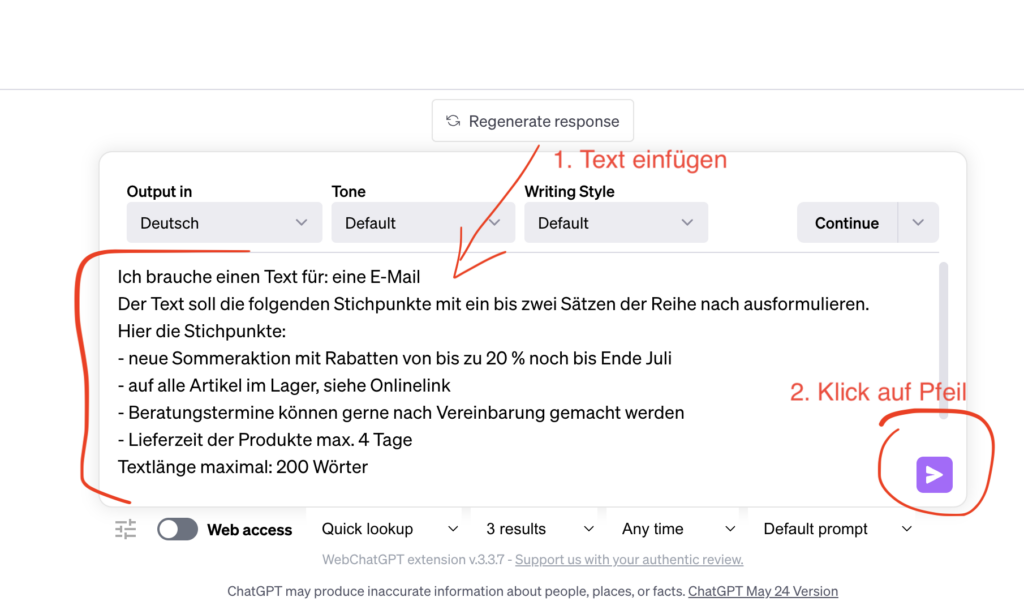Viewport: 1024px width, 610px height.
Task: Click the circular refresh icon in Regenerate response
Action: (x=453, y=121)
